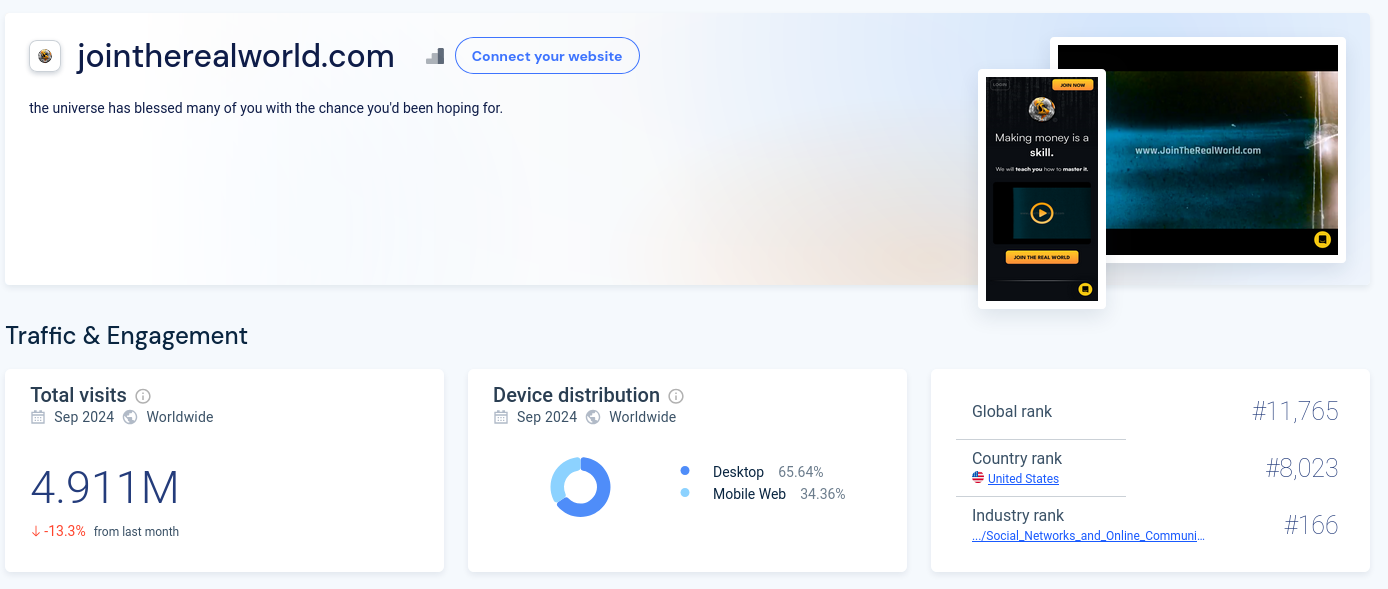Click the globe icon under Total visits
The width and height of the screenshot is (1388, 589).
[x=130, y=417]
